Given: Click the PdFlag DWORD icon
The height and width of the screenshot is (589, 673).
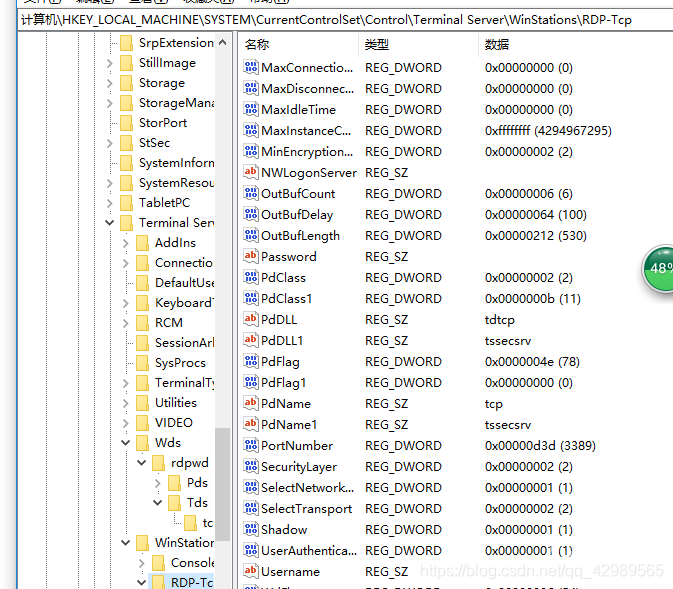Looking at the screenshot, I should click(251, 361).
